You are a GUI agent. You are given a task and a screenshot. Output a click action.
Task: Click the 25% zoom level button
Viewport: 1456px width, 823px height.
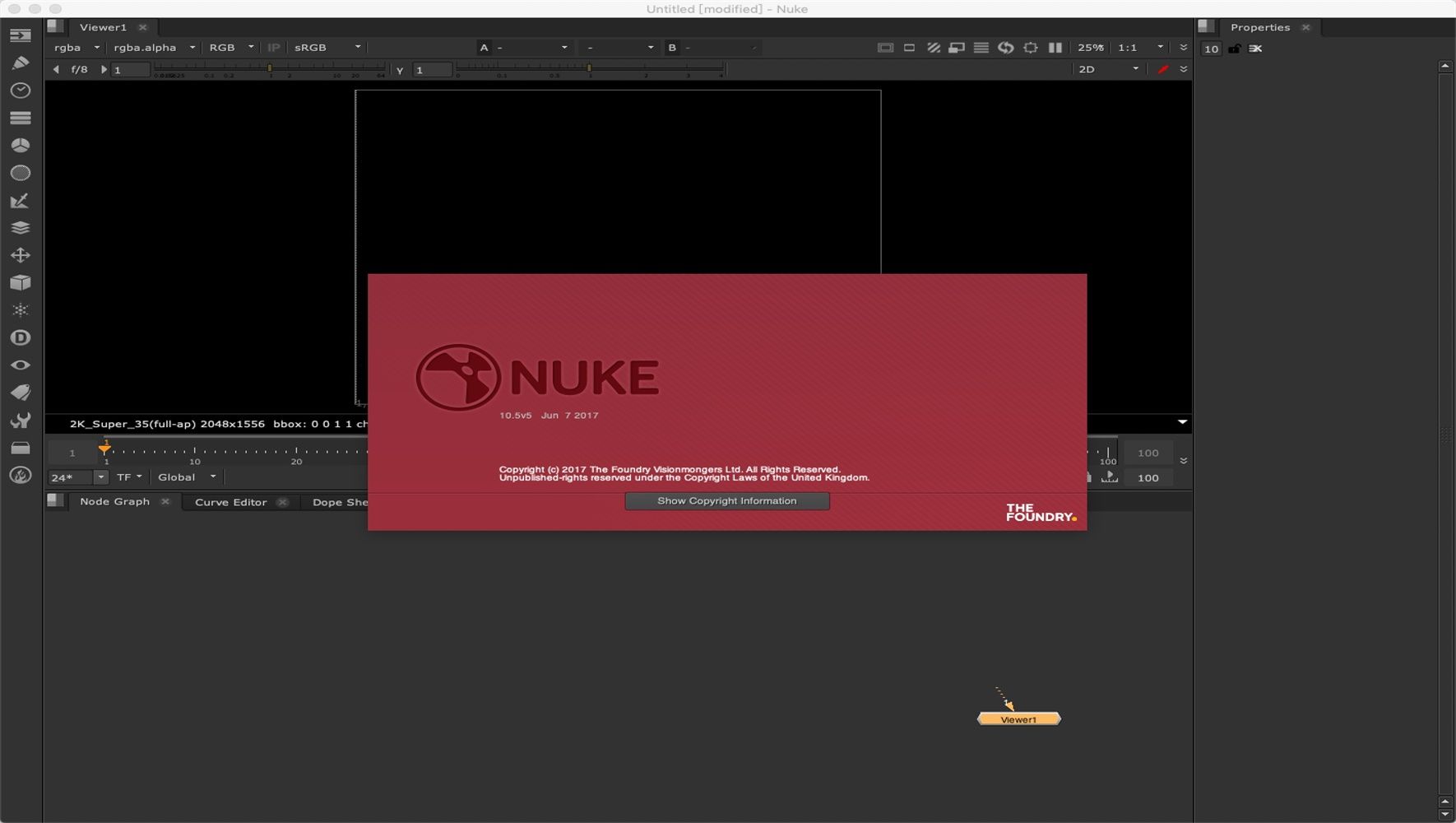[x=1091, y=48]
